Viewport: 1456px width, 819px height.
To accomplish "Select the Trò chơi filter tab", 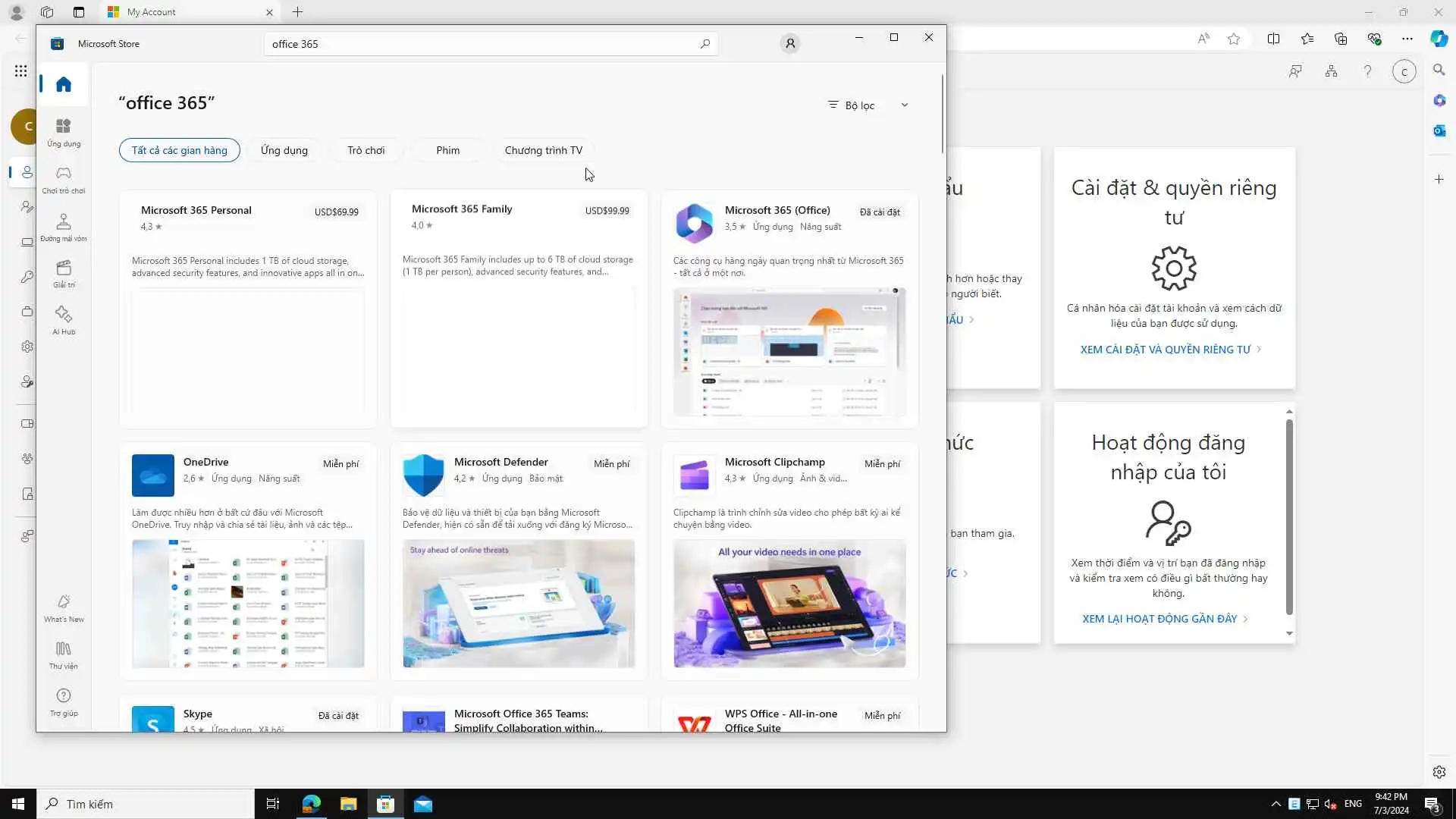I will (366, 150).
